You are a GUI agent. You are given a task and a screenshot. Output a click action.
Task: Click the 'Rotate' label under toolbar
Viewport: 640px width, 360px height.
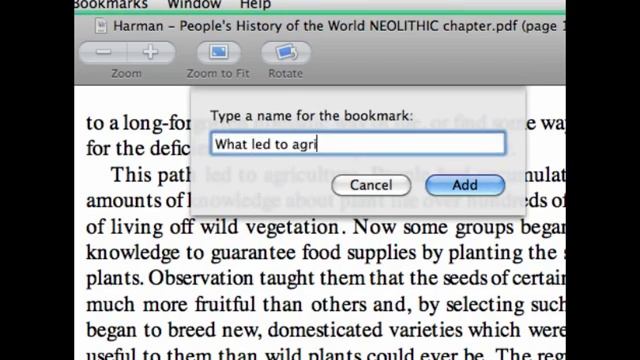click(285, 74)
